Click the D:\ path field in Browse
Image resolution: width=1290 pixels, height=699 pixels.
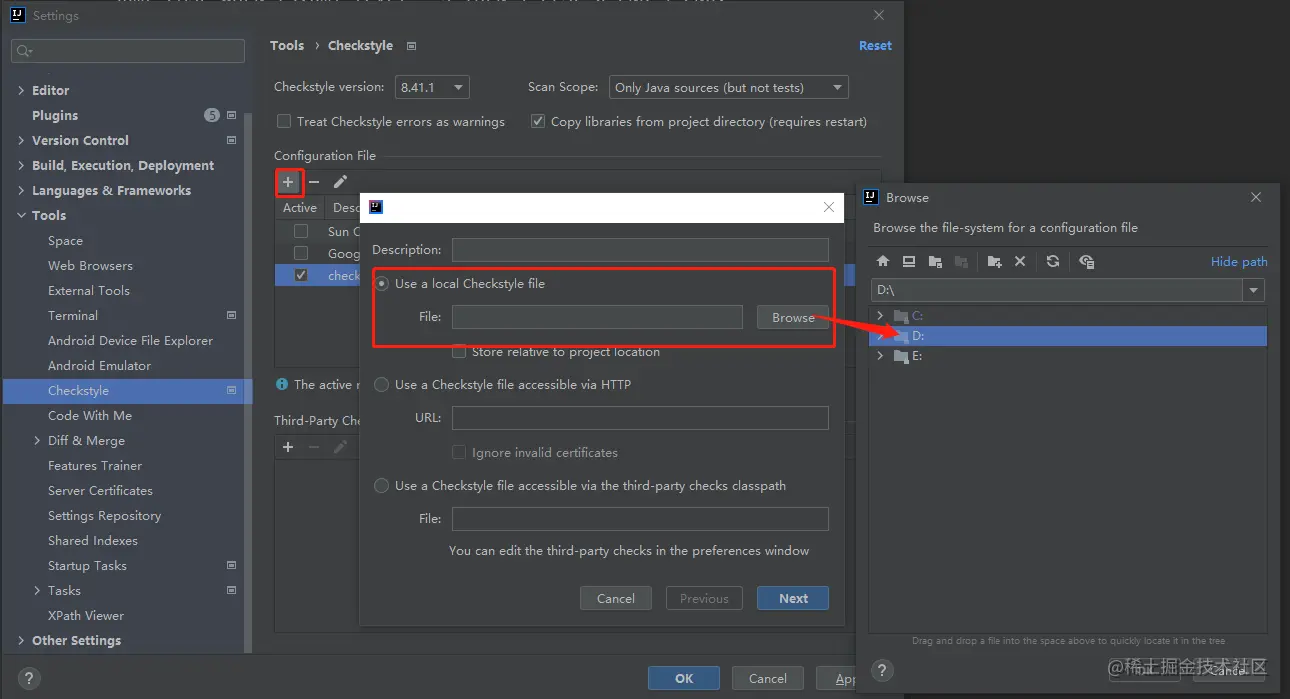point(1057,290)
